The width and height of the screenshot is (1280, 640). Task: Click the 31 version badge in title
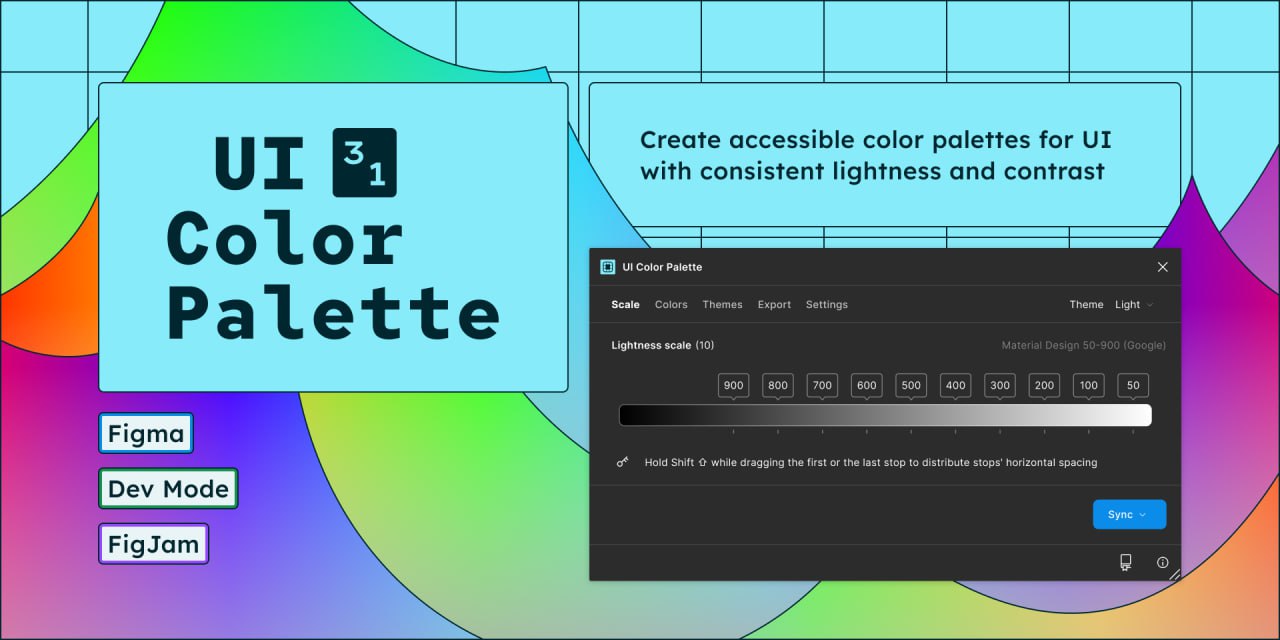364,162
